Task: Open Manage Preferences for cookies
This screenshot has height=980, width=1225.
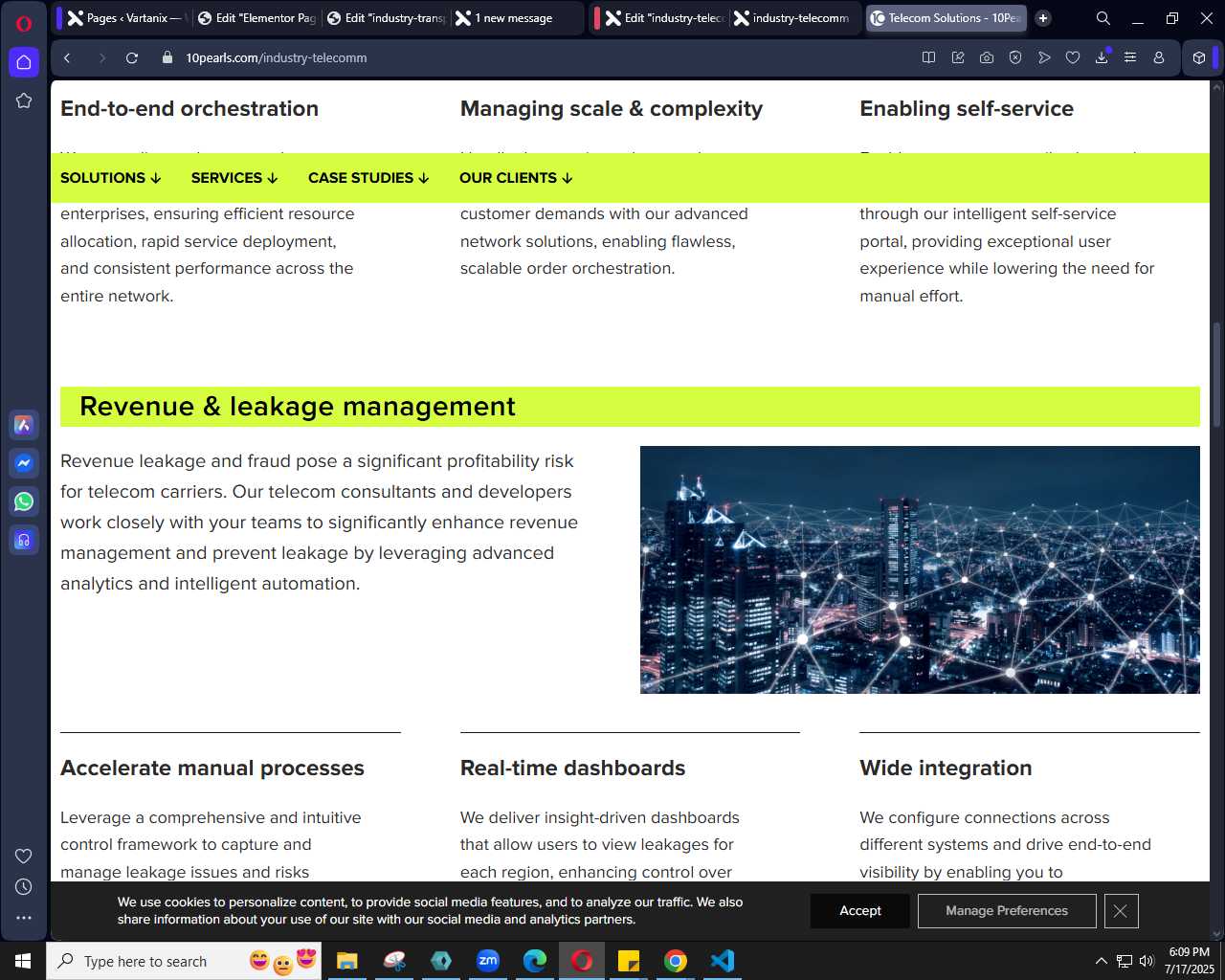Action: (x=1007, y=911)
